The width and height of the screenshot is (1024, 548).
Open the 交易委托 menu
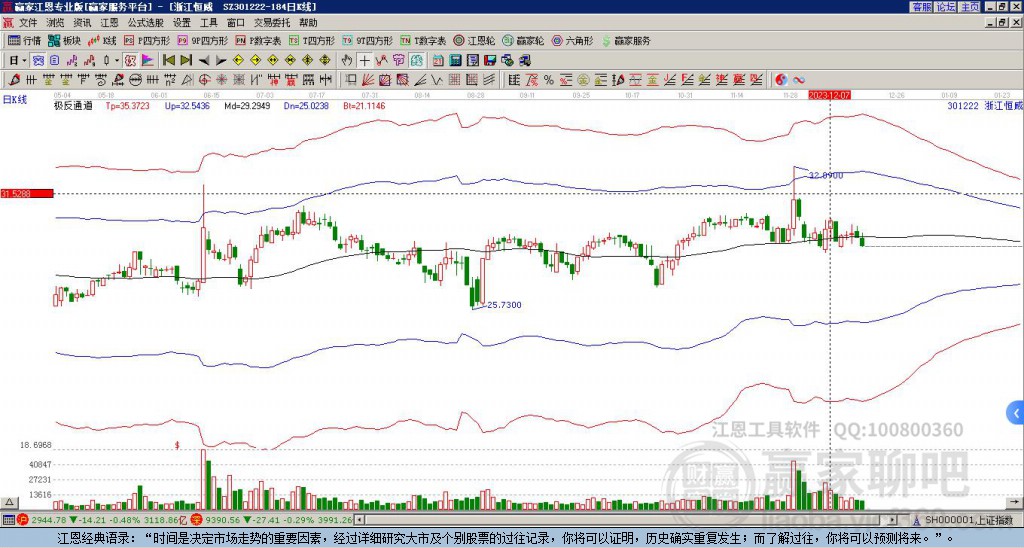(x=272, y=23)
